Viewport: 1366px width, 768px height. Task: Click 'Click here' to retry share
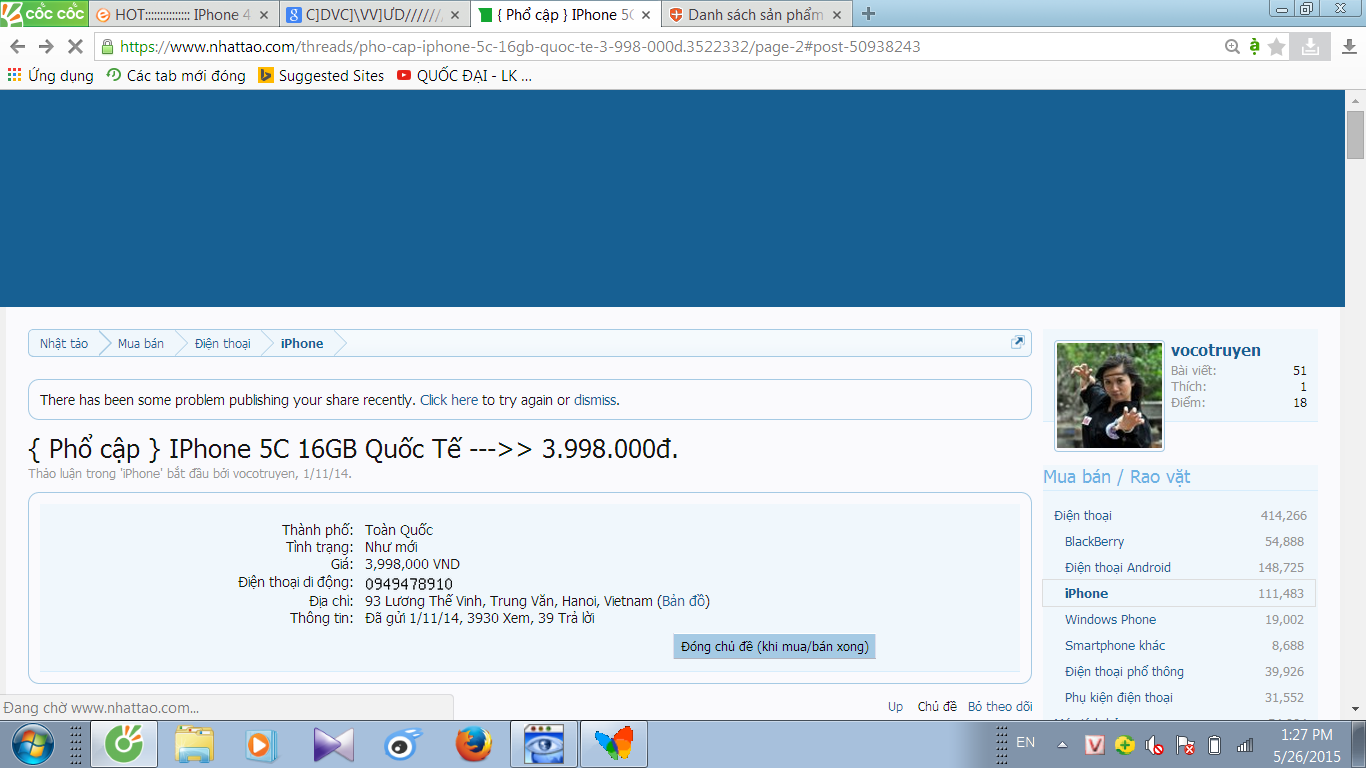point(449,400)
